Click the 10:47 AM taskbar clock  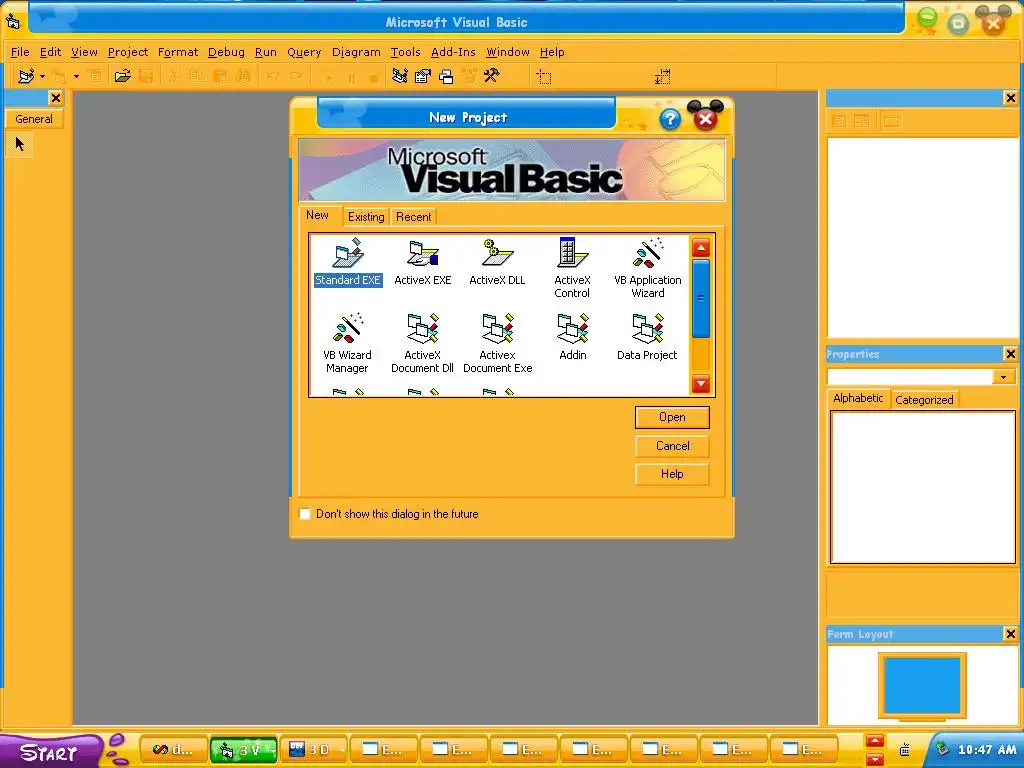click(x=987, y=750)
